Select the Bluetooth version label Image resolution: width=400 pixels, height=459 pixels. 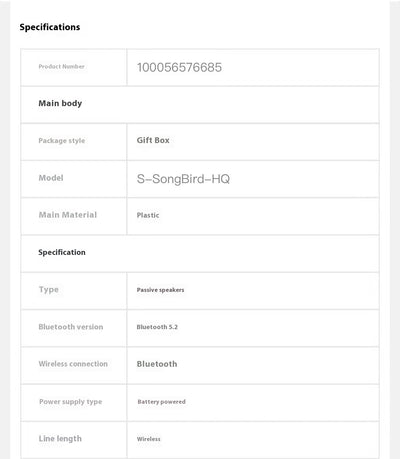pyautogui.click(x=71, y=327)
